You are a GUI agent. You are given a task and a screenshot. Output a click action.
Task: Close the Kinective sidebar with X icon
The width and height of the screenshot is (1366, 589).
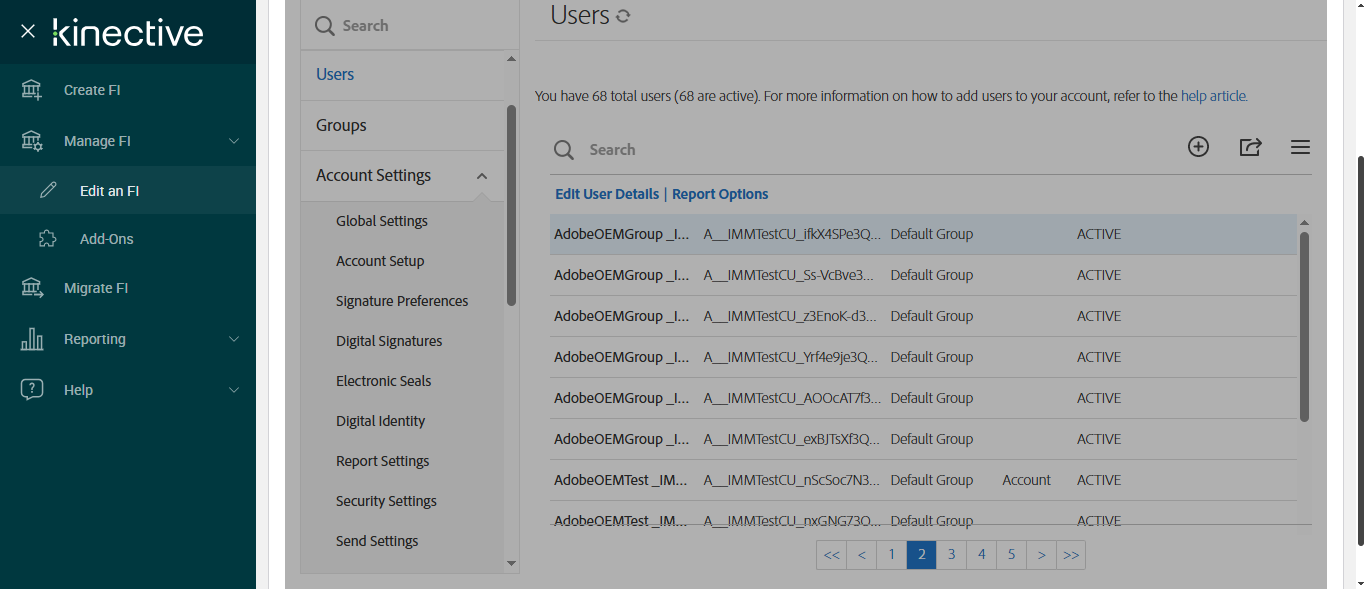28,31
